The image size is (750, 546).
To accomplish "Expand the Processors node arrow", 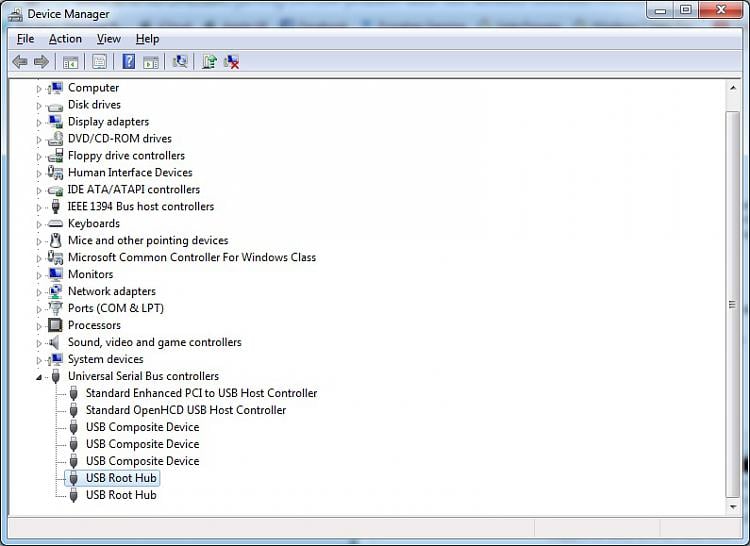I will click(39, 326).
